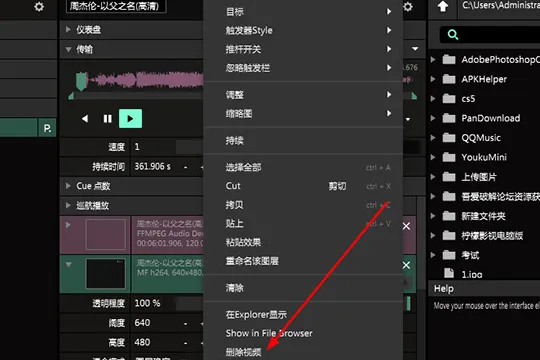Select the video track thumbnail
Viewport: 540px width, 360px height.
point(105,274)
